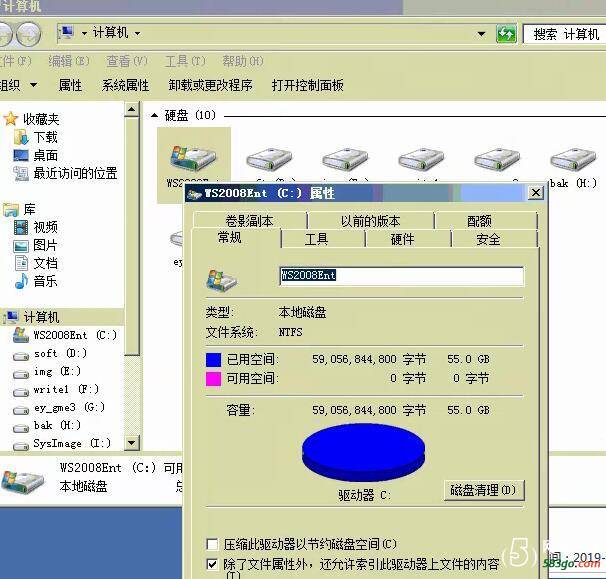Click Disk Cleanup button
The image size is (606, 579).
483,490
